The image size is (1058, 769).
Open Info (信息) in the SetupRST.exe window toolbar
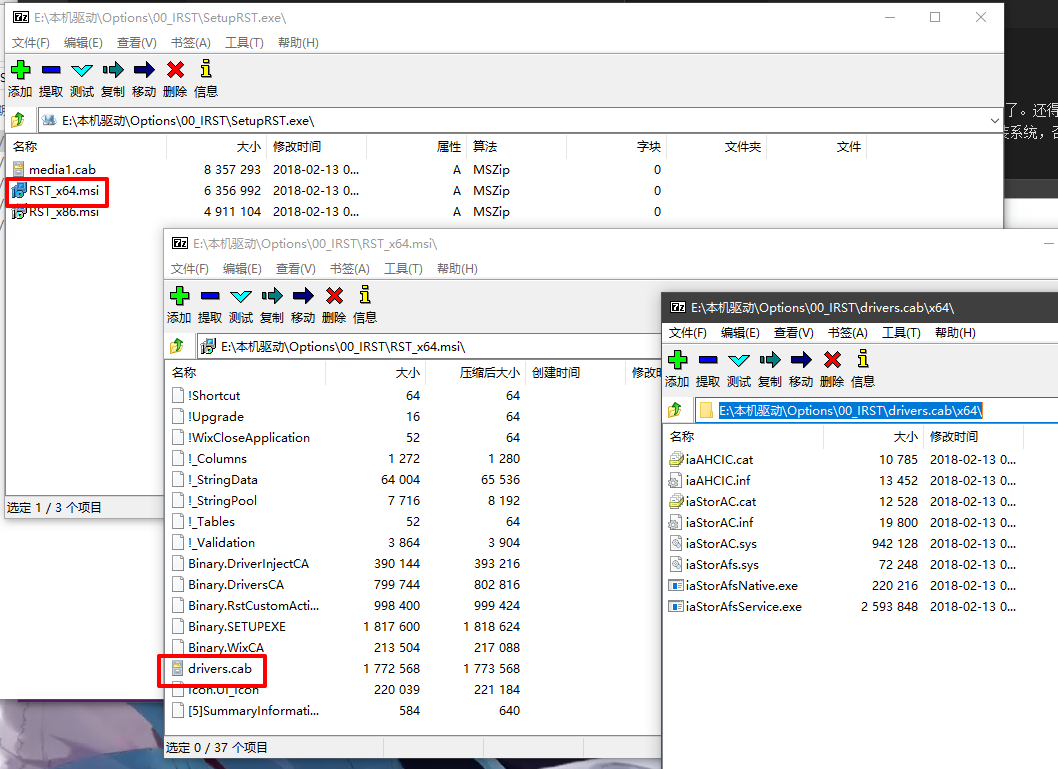[206, 79]
